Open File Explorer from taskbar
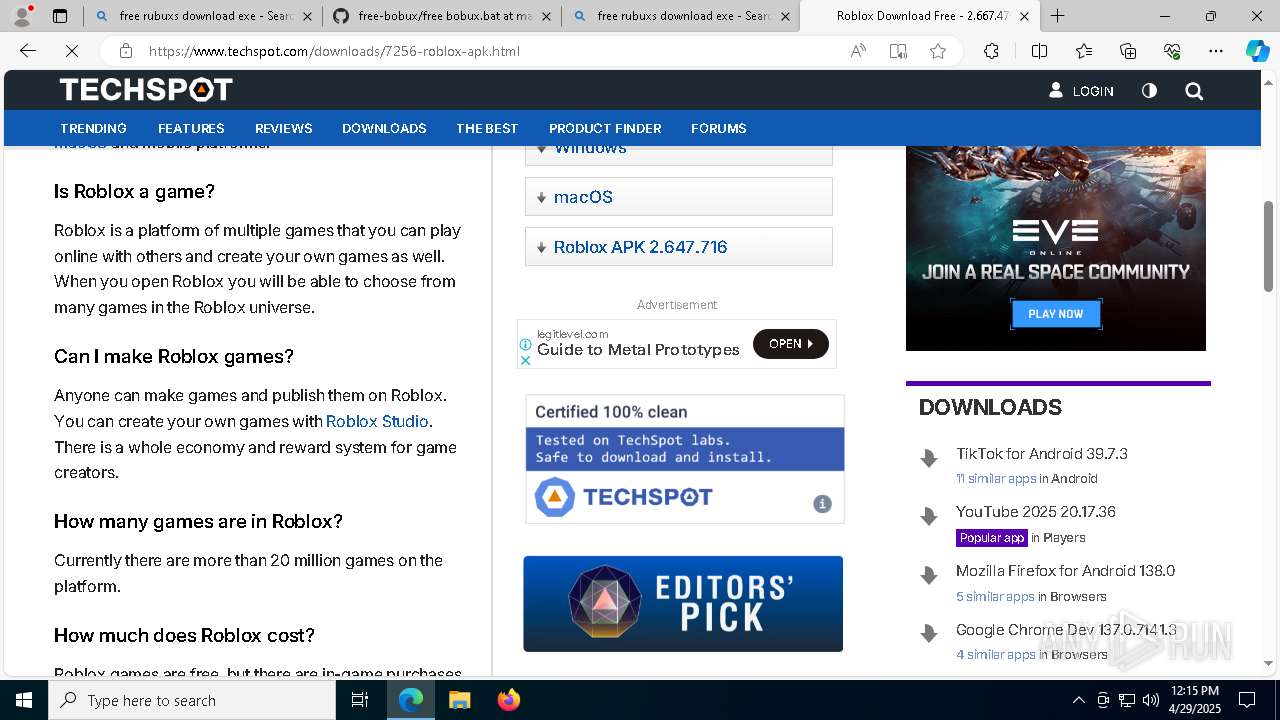The image size is (1280, 720). coord(459,700)
